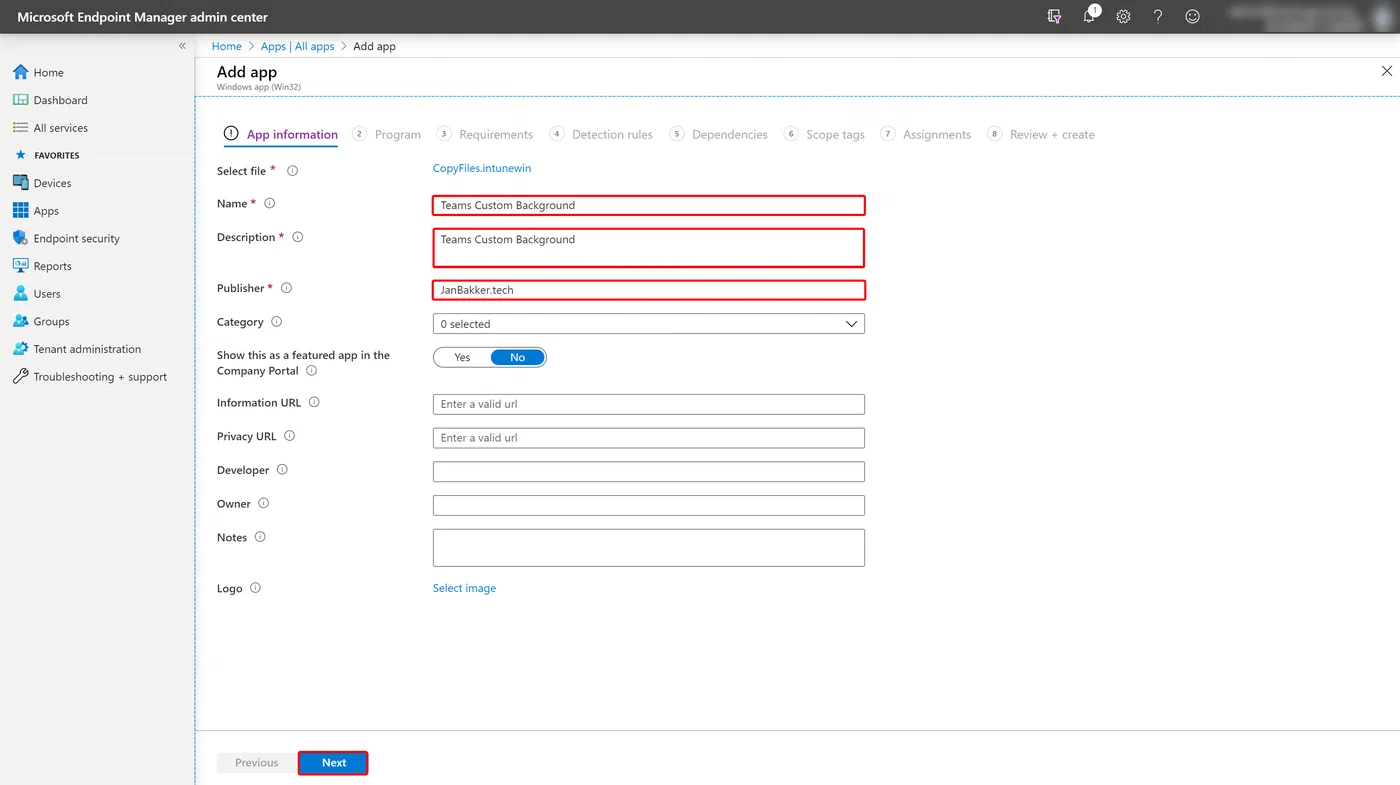Click info icon next to Description label
The height and width of the screenshot is (785, 1400).
click(297, 237)
